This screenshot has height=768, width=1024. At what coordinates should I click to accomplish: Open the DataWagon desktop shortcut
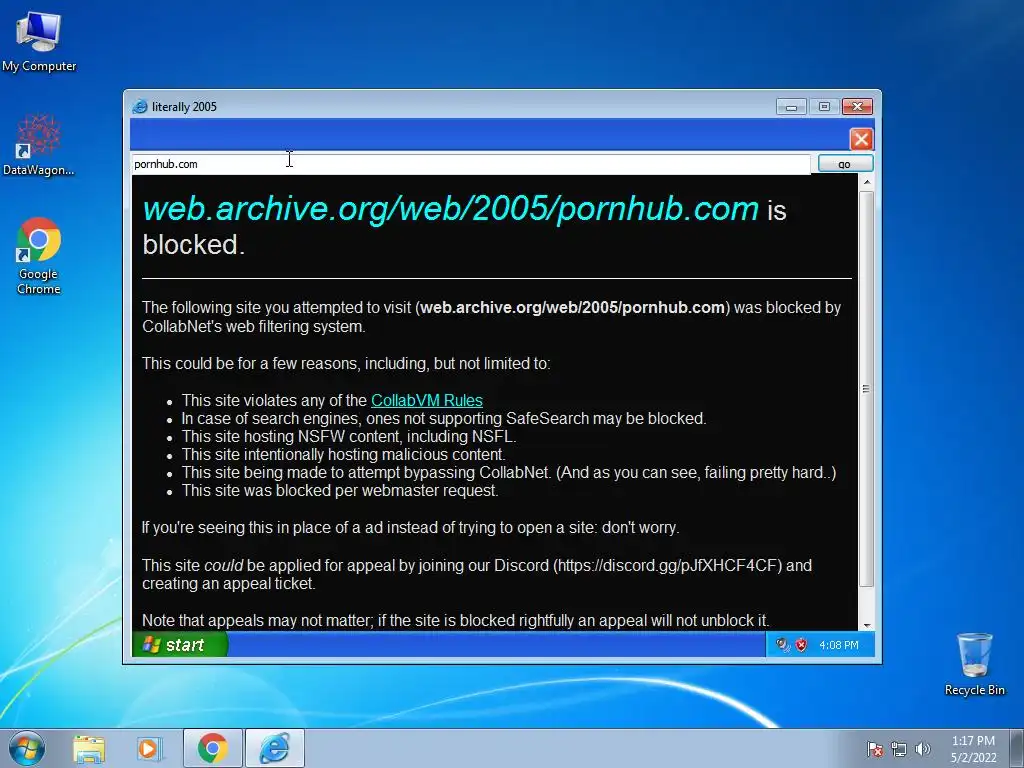[x=39, y=144]
